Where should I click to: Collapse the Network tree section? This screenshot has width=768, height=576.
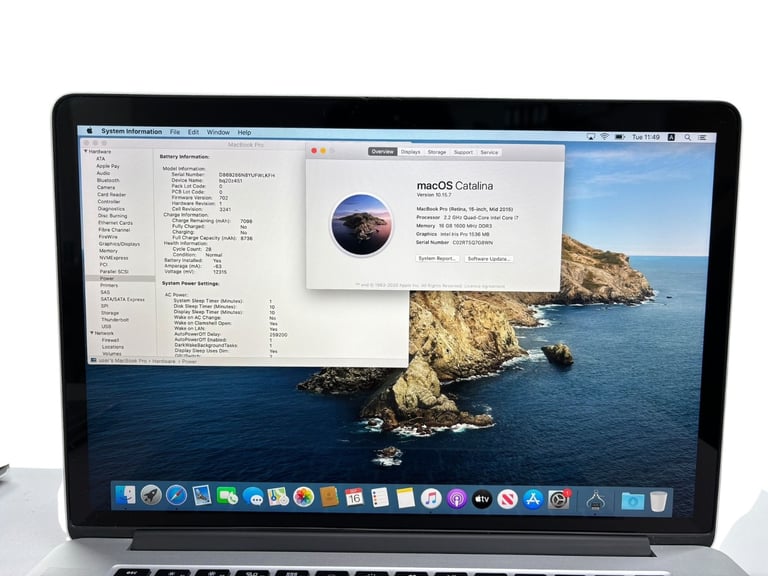[92, 333]
